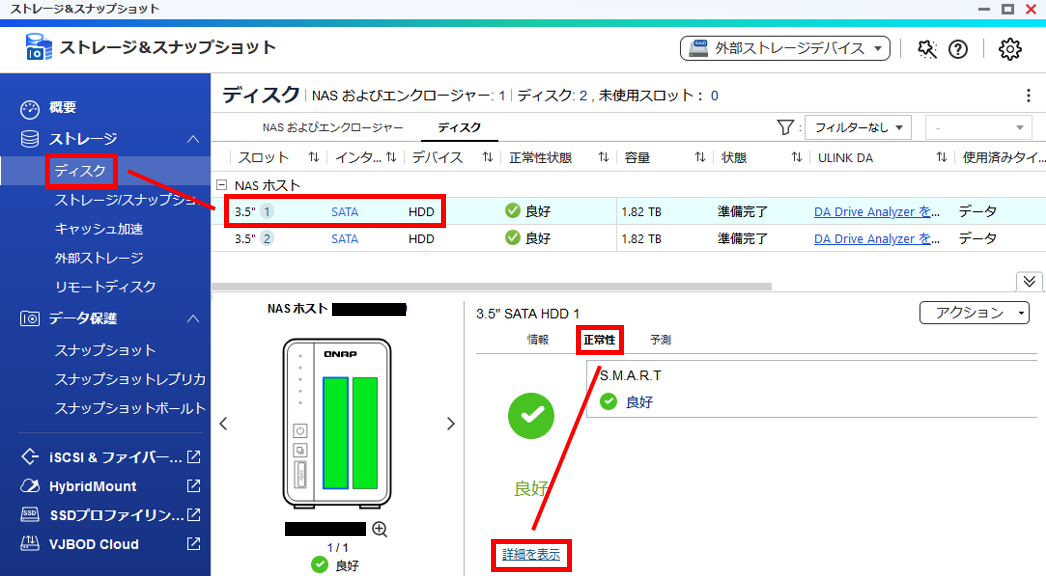
Task: Open the disabled dropdown beside the filter
Action: point(979,127)
